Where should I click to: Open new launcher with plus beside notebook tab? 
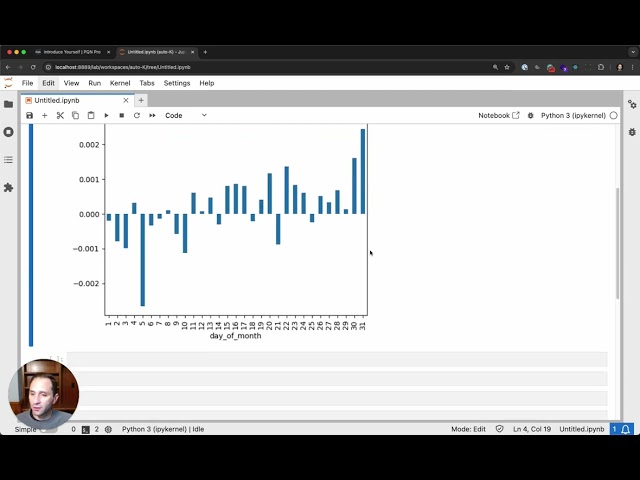[x=141, y=100]
